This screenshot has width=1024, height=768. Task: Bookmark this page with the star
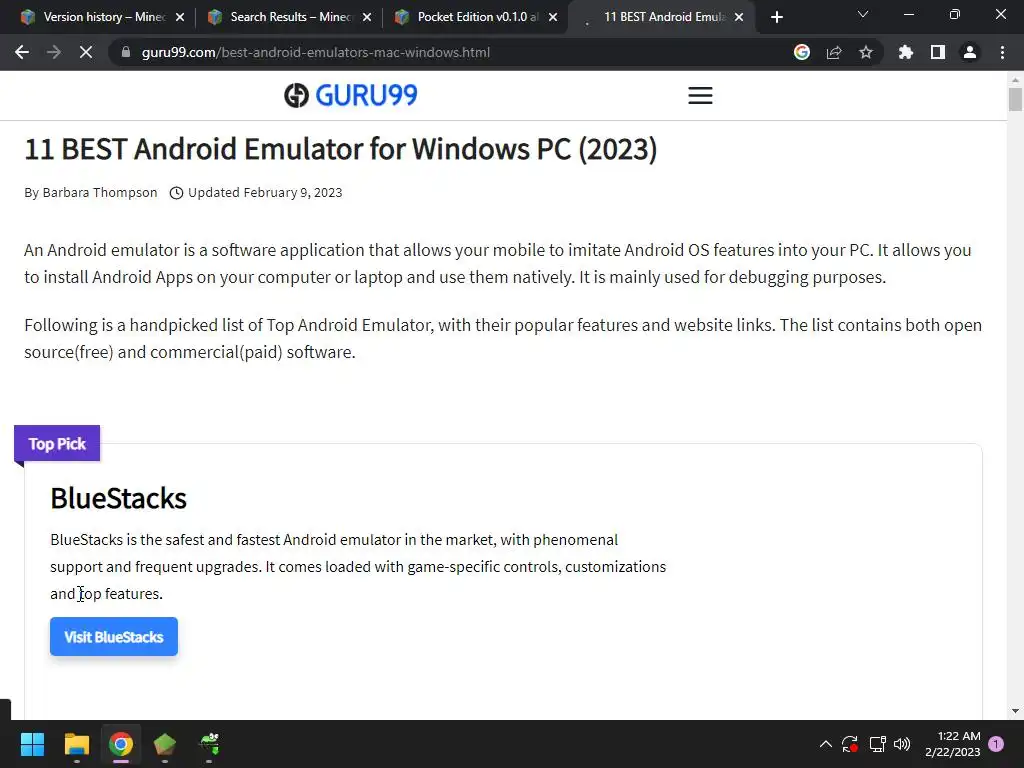coord(866,52)
